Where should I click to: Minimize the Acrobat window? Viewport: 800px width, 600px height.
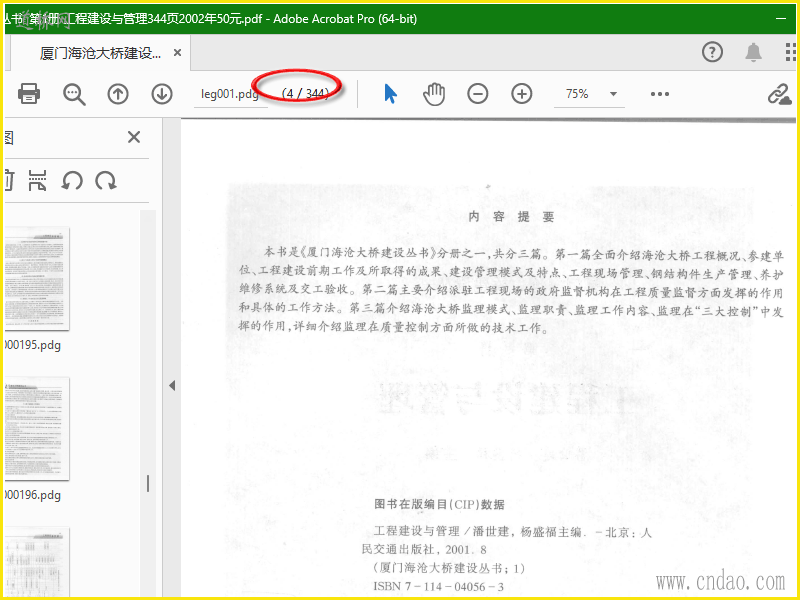pyautogui.click(x=781, y=19)
